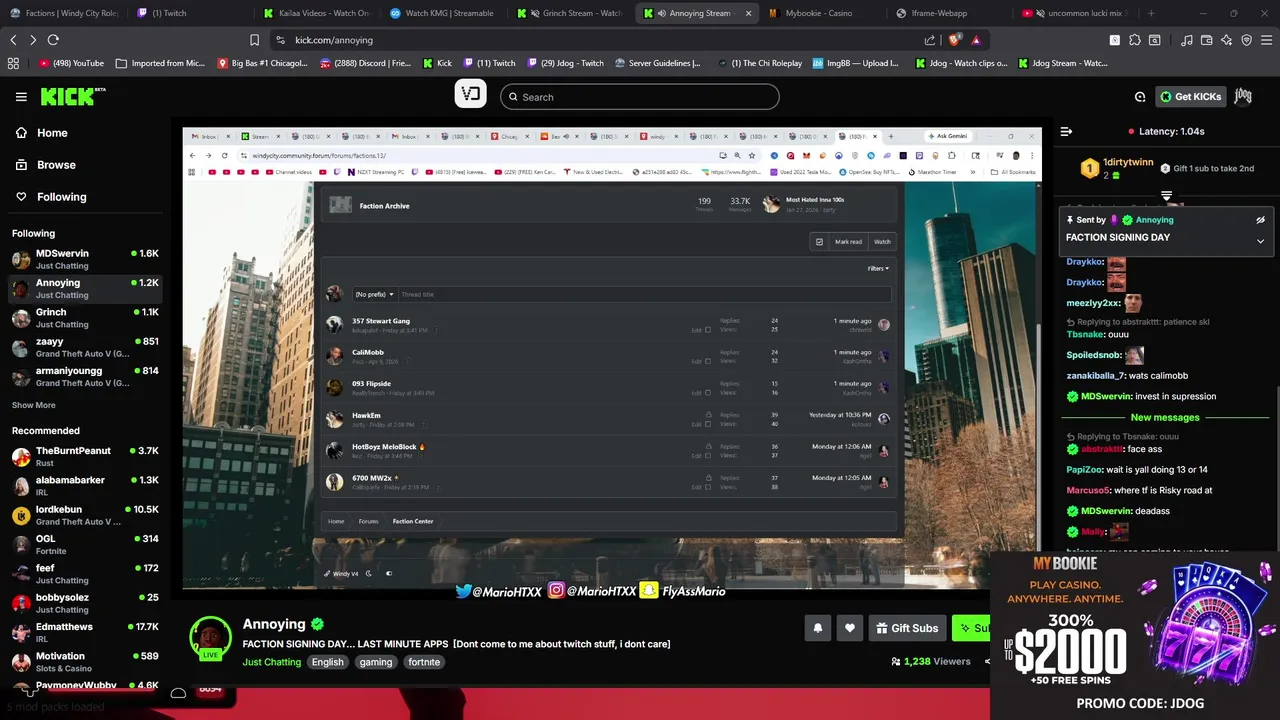Viewport: 1280px width, 720px height.
Task: Click the Kick search field
Action: click(640, 97)
